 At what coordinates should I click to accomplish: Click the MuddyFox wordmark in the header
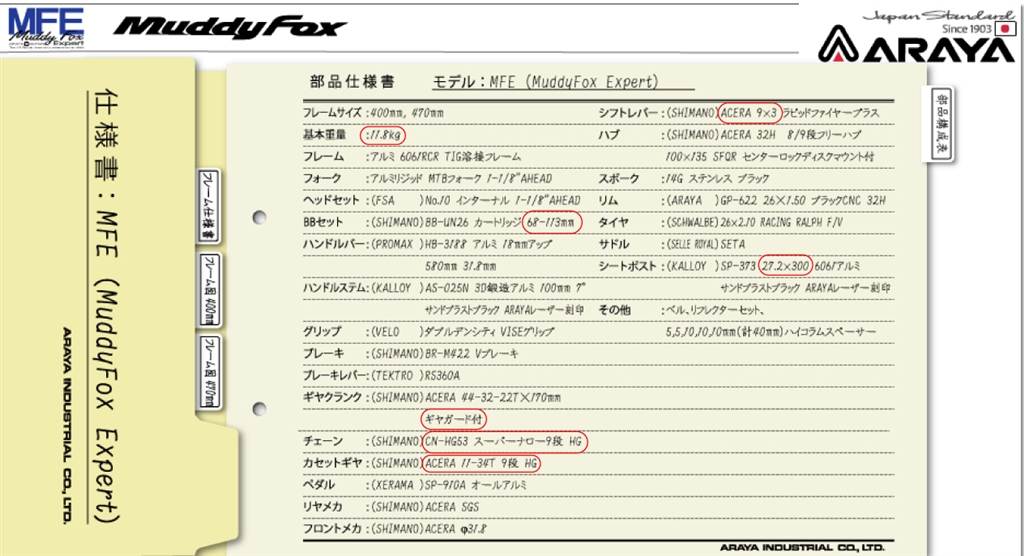[229, 27]
